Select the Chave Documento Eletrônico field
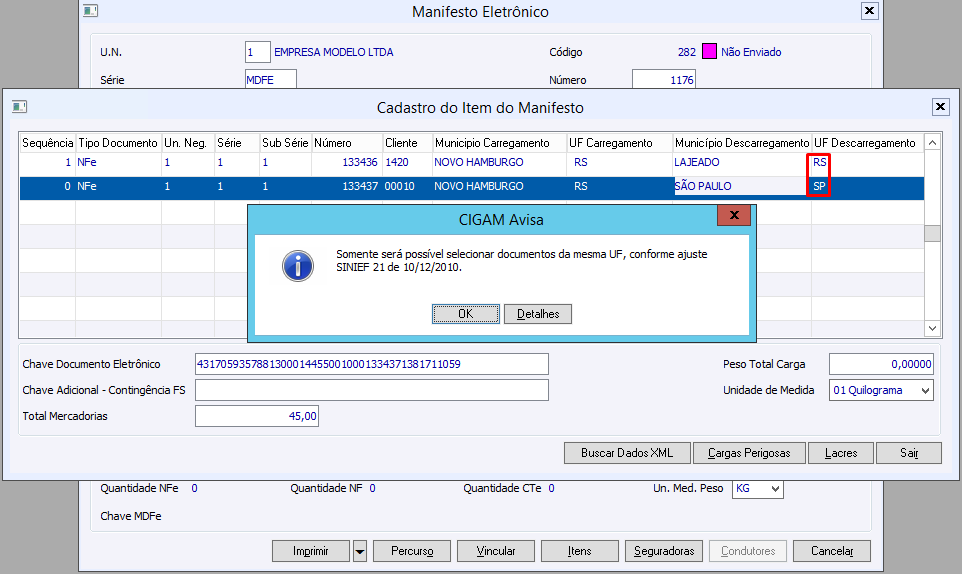 (x=372, y=364)
